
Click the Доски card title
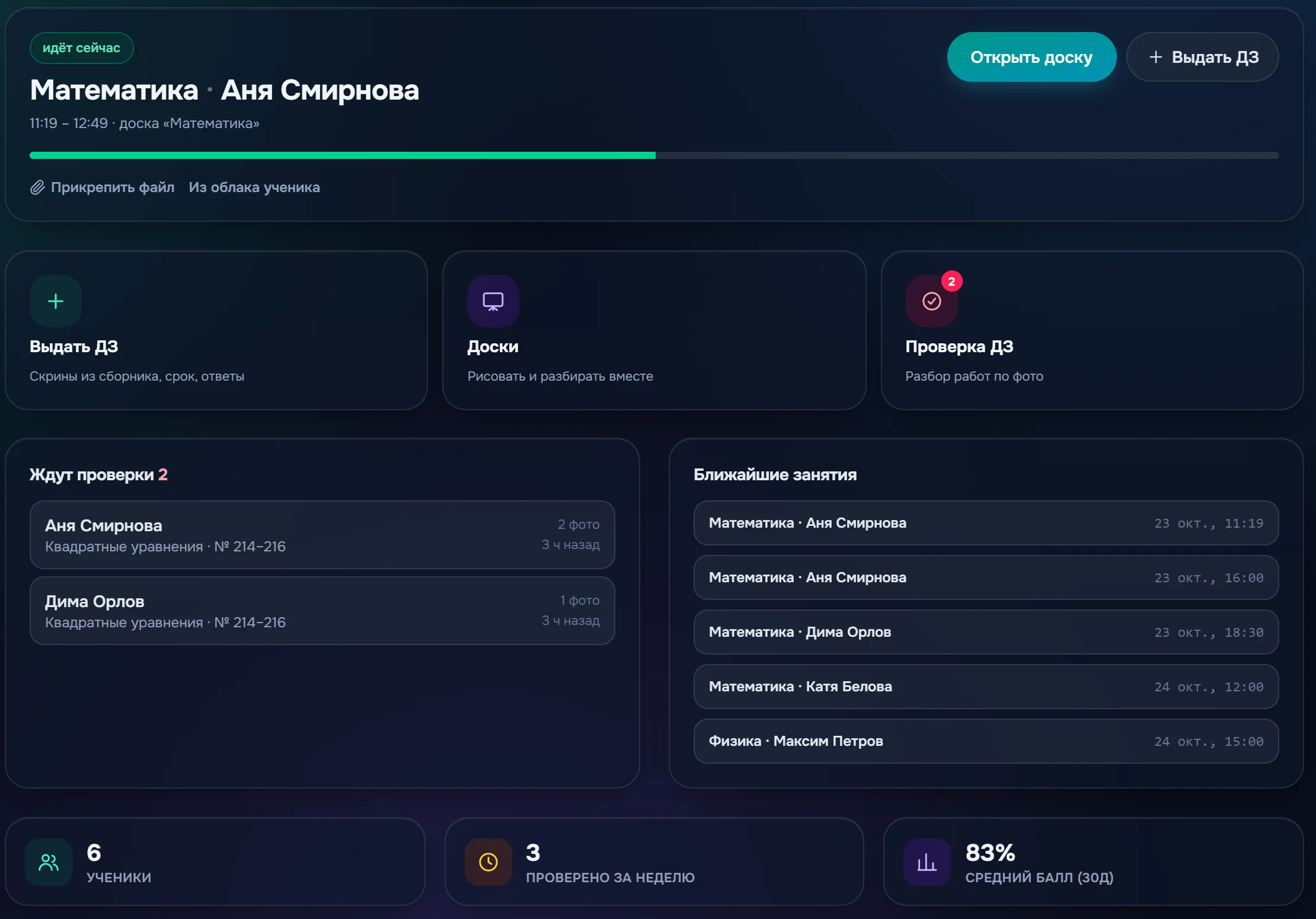pyautogui.click(x=493, y=347)
